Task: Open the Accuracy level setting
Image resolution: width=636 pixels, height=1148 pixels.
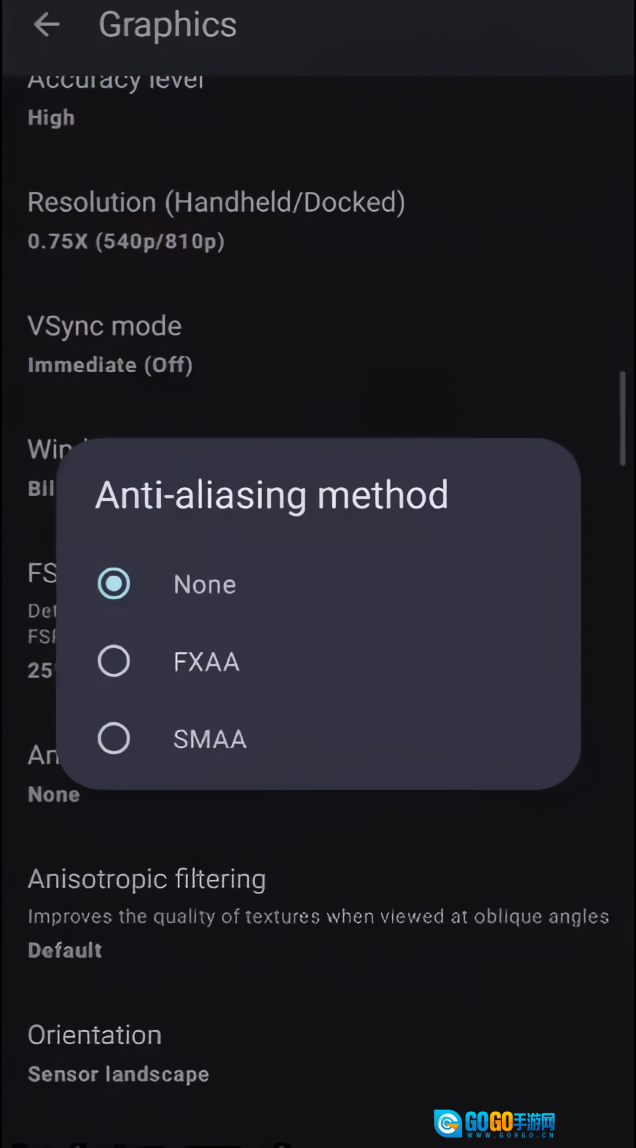Action: point(116,84)
